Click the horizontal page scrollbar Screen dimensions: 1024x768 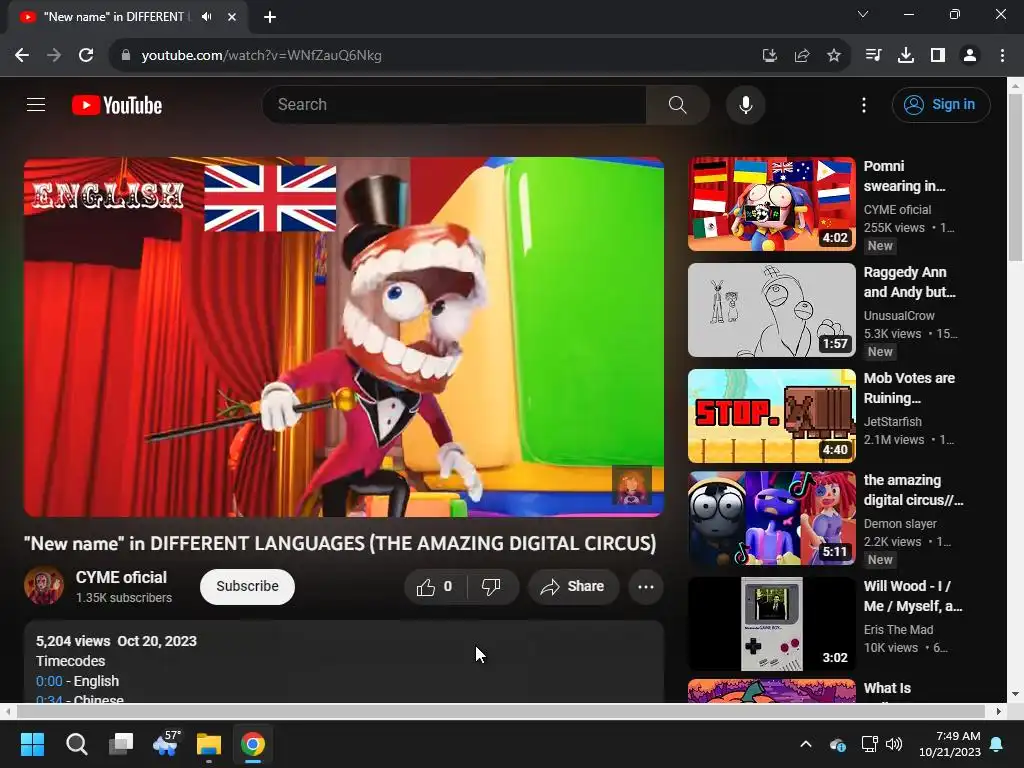tap(501, 711)
